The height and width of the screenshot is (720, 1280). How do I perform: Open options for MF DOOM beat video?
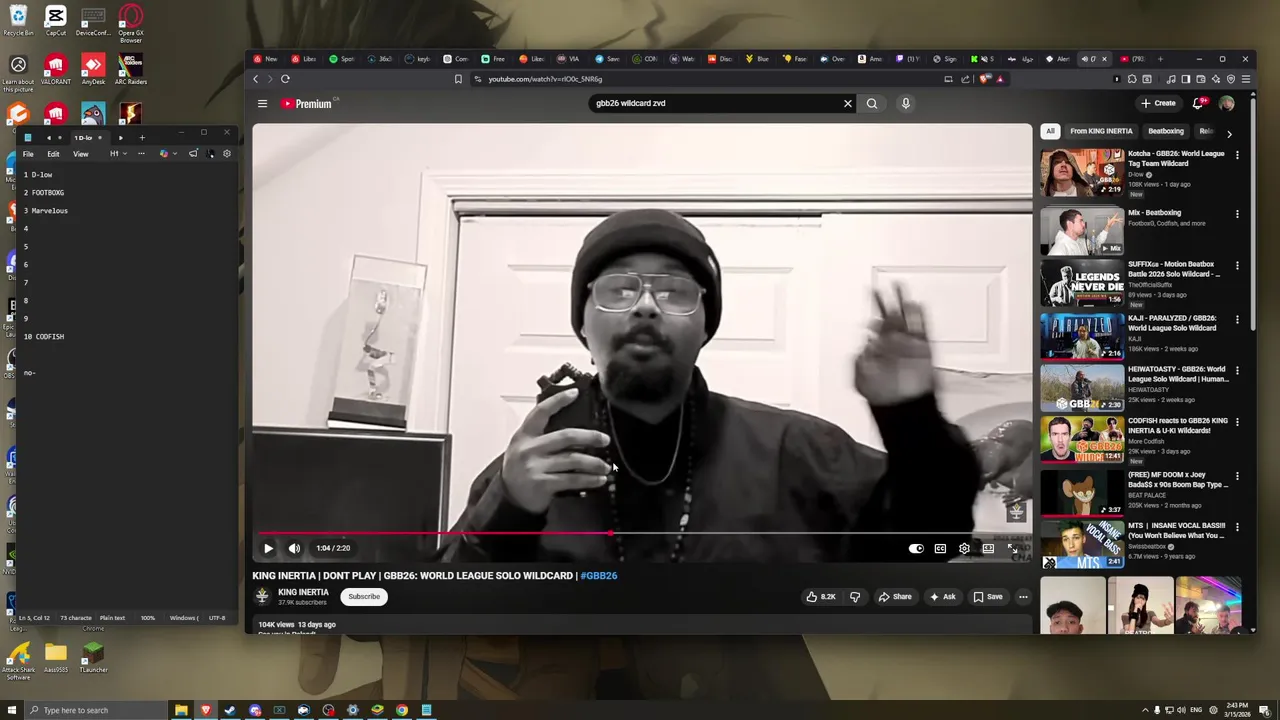(x=1237, y=476)
